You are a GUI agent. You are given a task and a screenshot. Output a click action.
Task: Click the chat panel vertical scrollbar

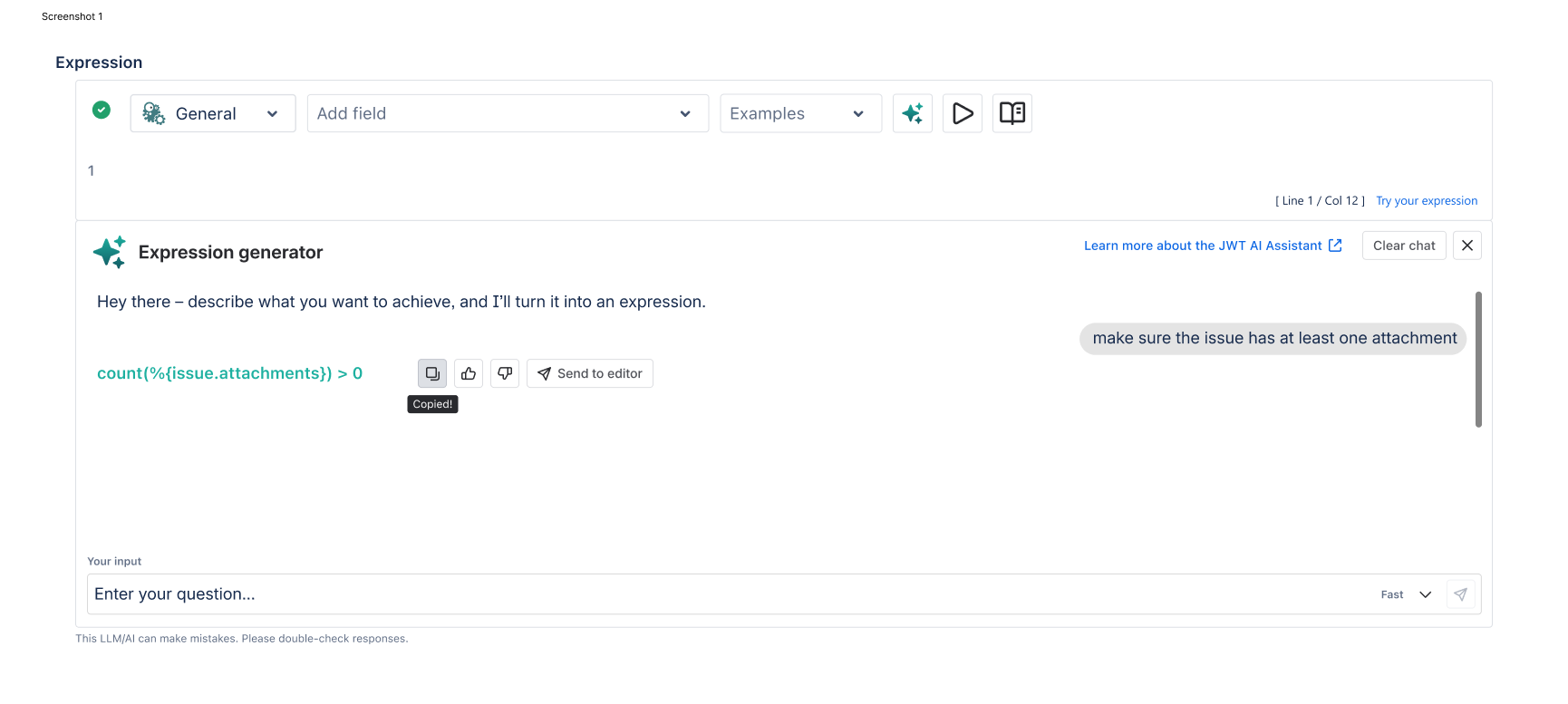(1478, 359)
